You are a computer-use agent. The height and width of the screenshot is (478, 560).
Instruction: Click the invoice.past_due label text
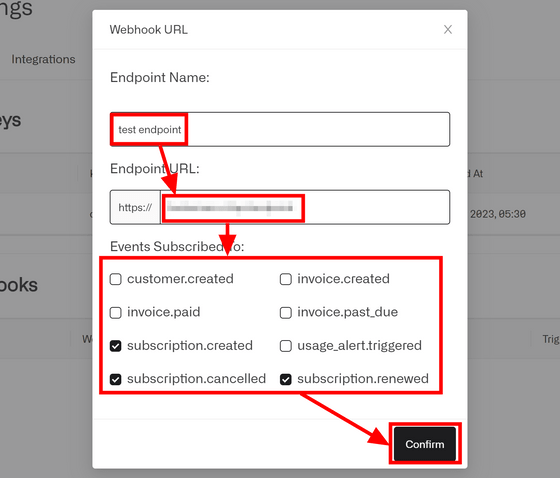click(348, 312)
